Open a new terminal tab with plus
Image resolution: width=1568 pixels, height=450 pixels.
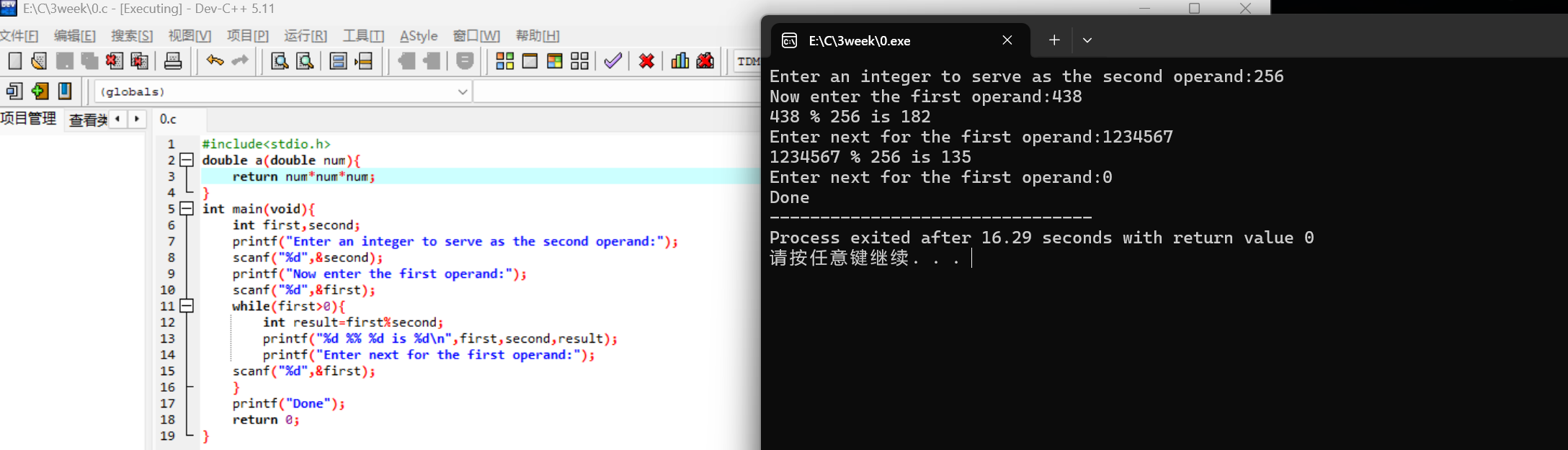click(x=1054, y=40)
